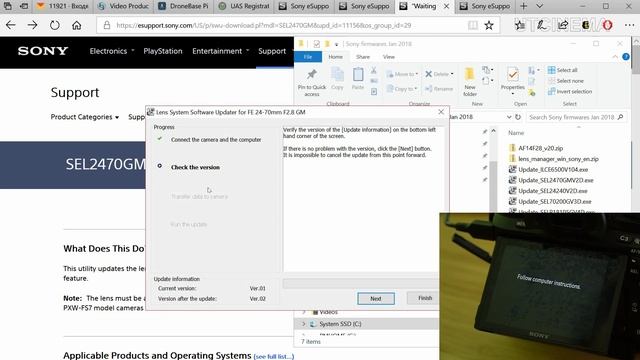
Task: Create New folder in Explorer
Action: (x=469, y=83)
